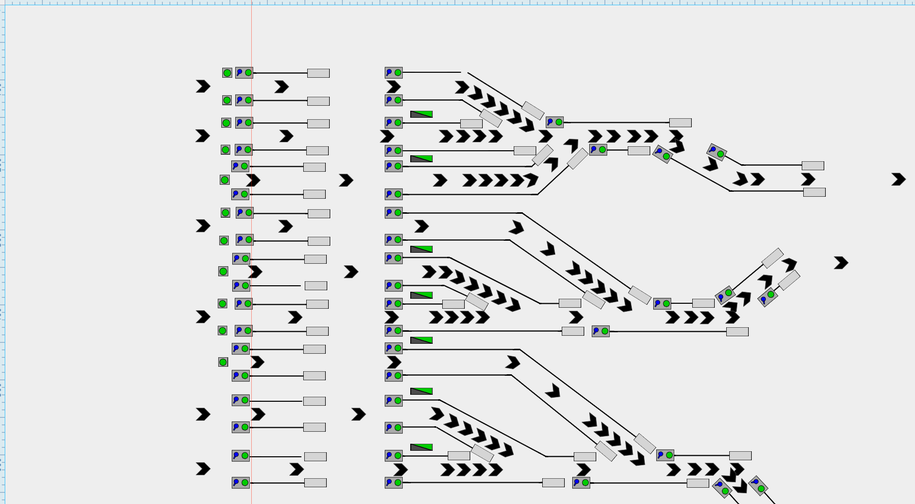
Task: Select the top-left signal with blue flag
Action: coord(243,73)
